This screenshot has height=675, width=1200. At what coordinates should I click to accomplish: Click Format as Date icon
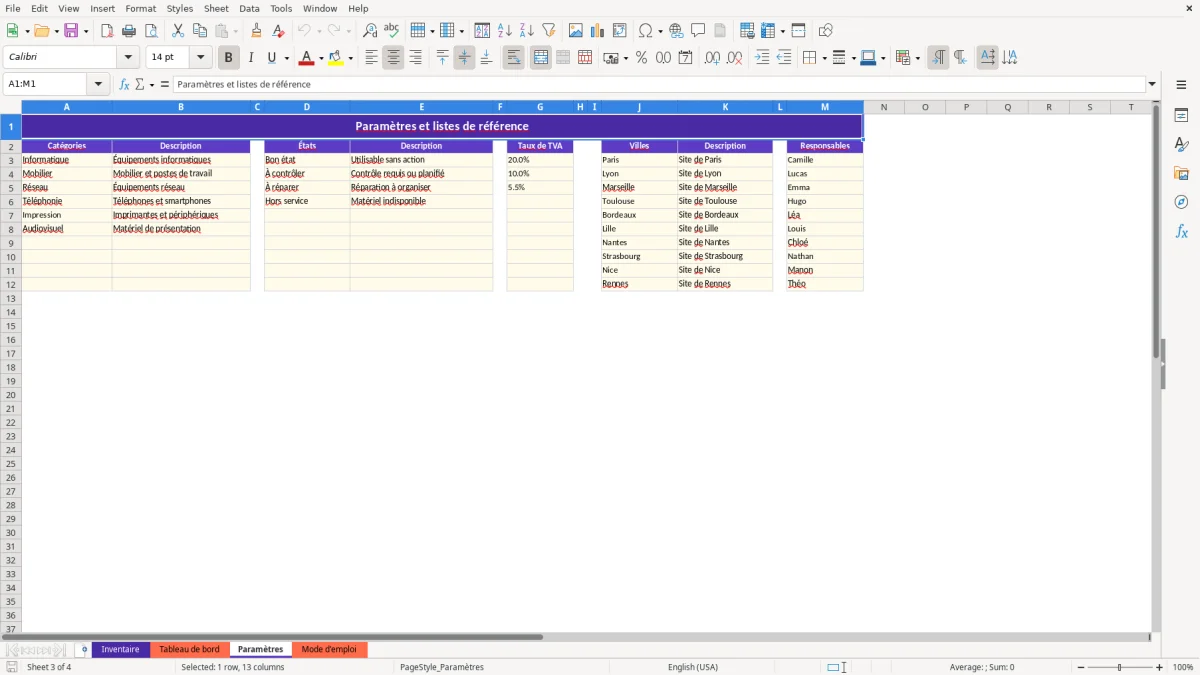coord(686,58)
